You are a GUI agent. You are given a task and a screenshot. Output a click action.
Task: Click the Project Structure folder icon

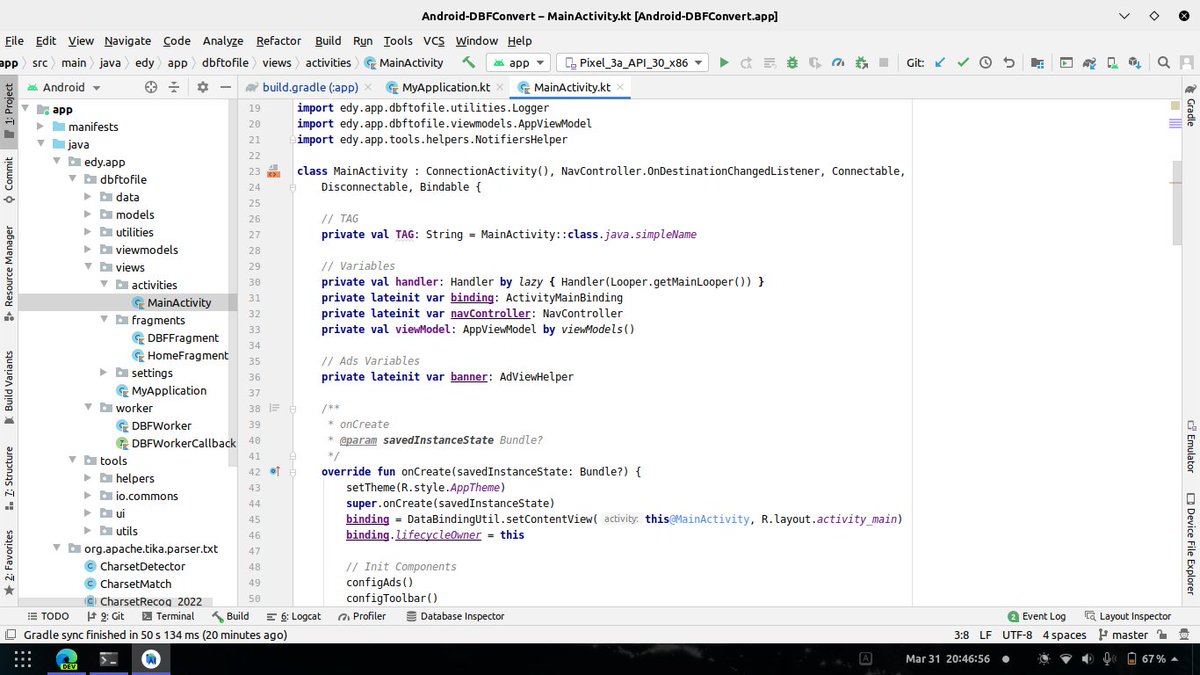1036,62
